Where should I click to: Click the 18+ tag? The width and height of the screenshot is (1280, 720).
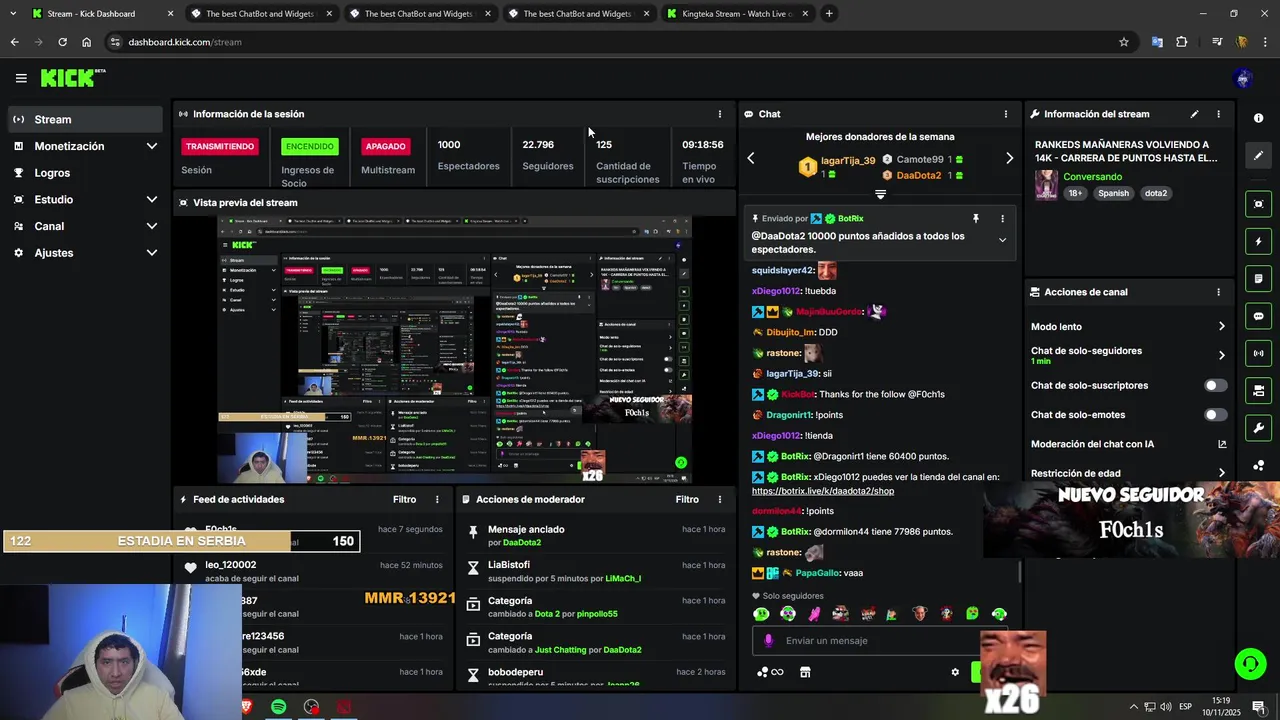(1075, 193)
